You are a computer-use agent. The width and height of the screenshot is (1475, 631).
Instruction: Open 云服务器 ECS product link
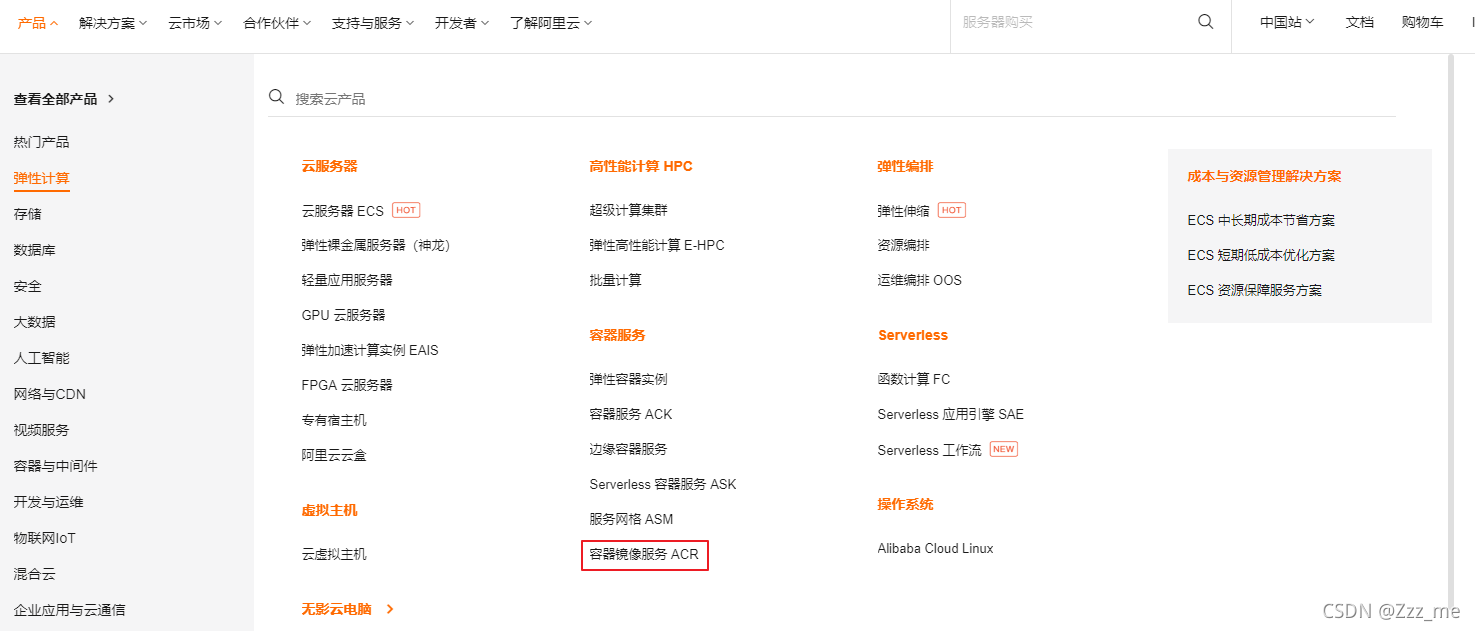(342, 211)
